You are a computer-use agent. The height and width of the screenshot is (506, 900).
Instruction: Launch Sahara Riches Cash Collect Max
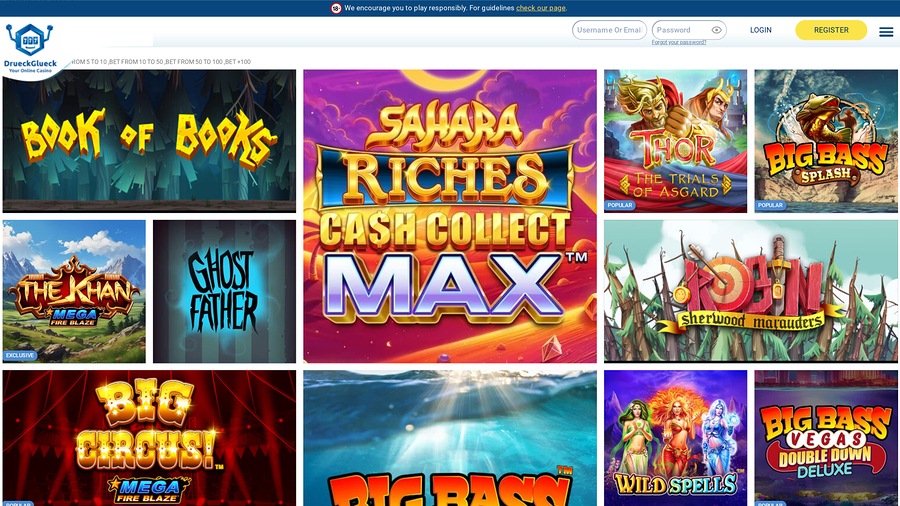450,216
